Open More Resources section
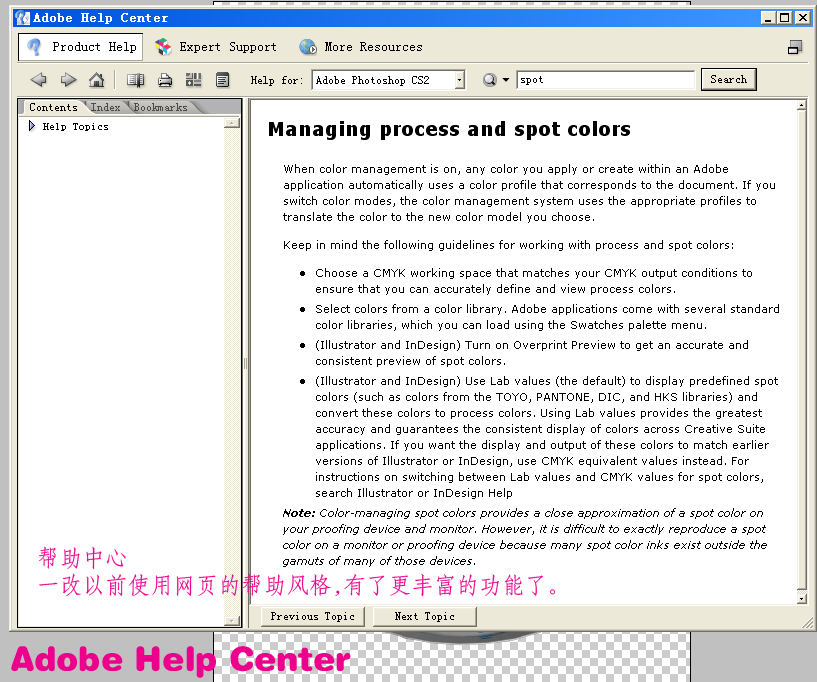This screenshot has height=682, width=817. click(x=361, y=47)
